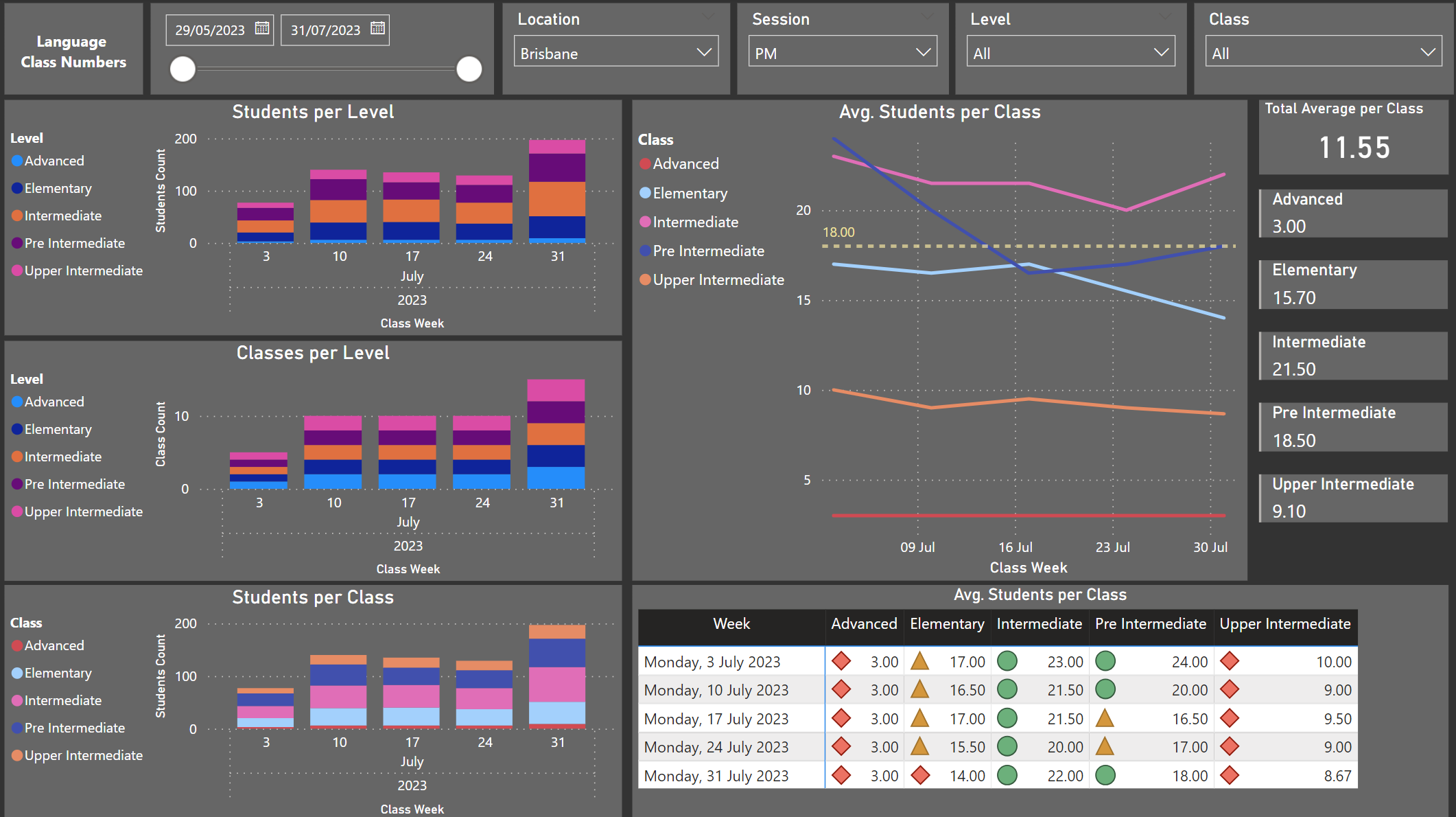The height and width of the screenshot is (817, 1456).
Task: Open the end date calendar picker icon
Action: [377, 28]
